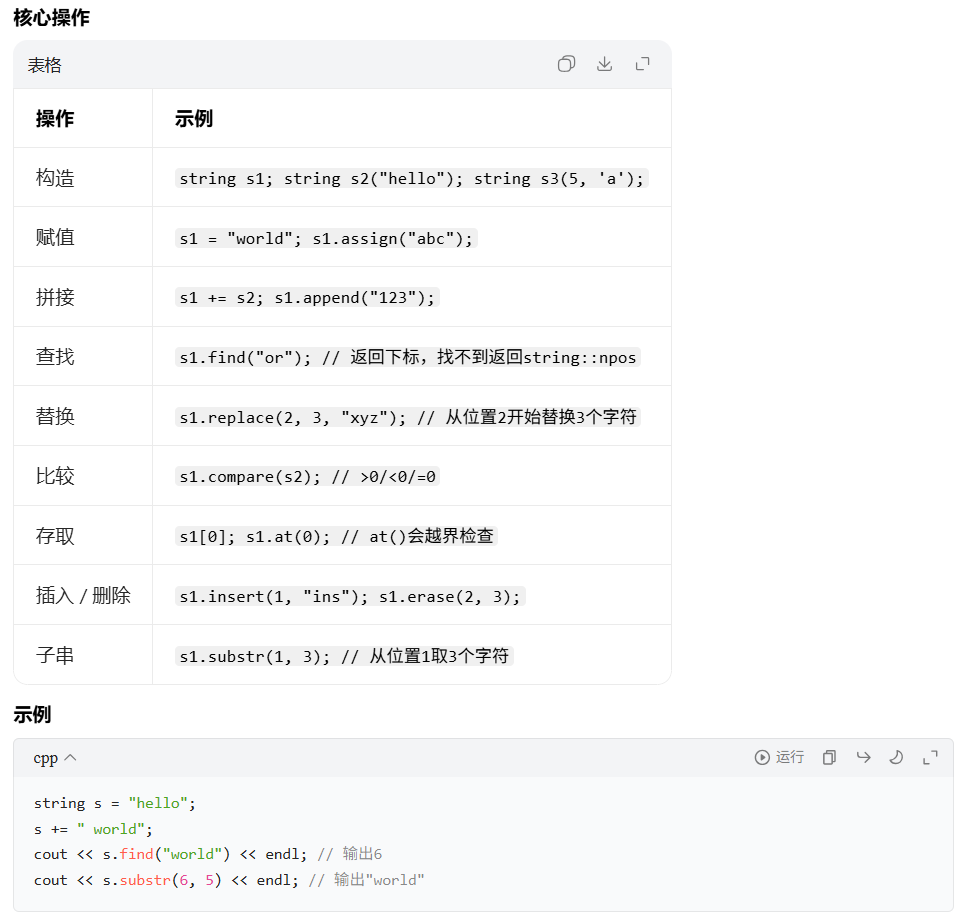Image resolution: width=963 pixels, height=914 pixels.
Task: Download the table with the download icon
Action: 604,64
